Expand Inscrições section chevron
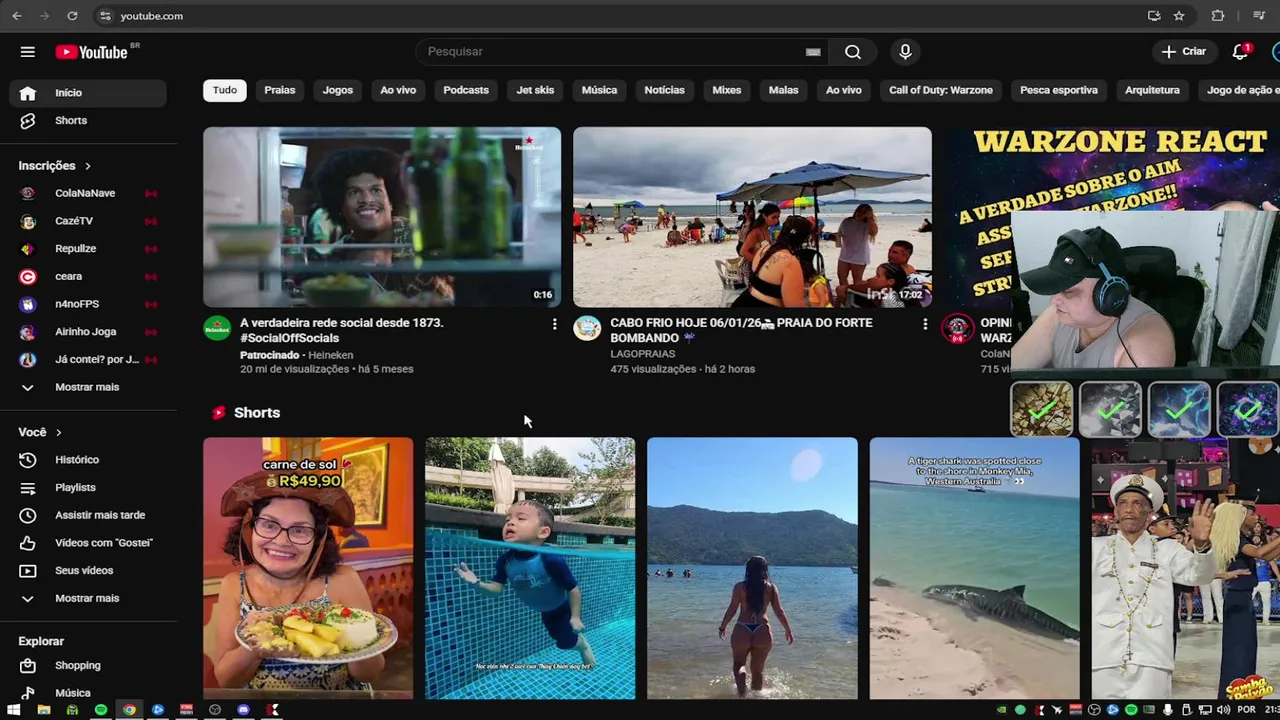Screen dimensions: 1280x720 pos(87,166)
